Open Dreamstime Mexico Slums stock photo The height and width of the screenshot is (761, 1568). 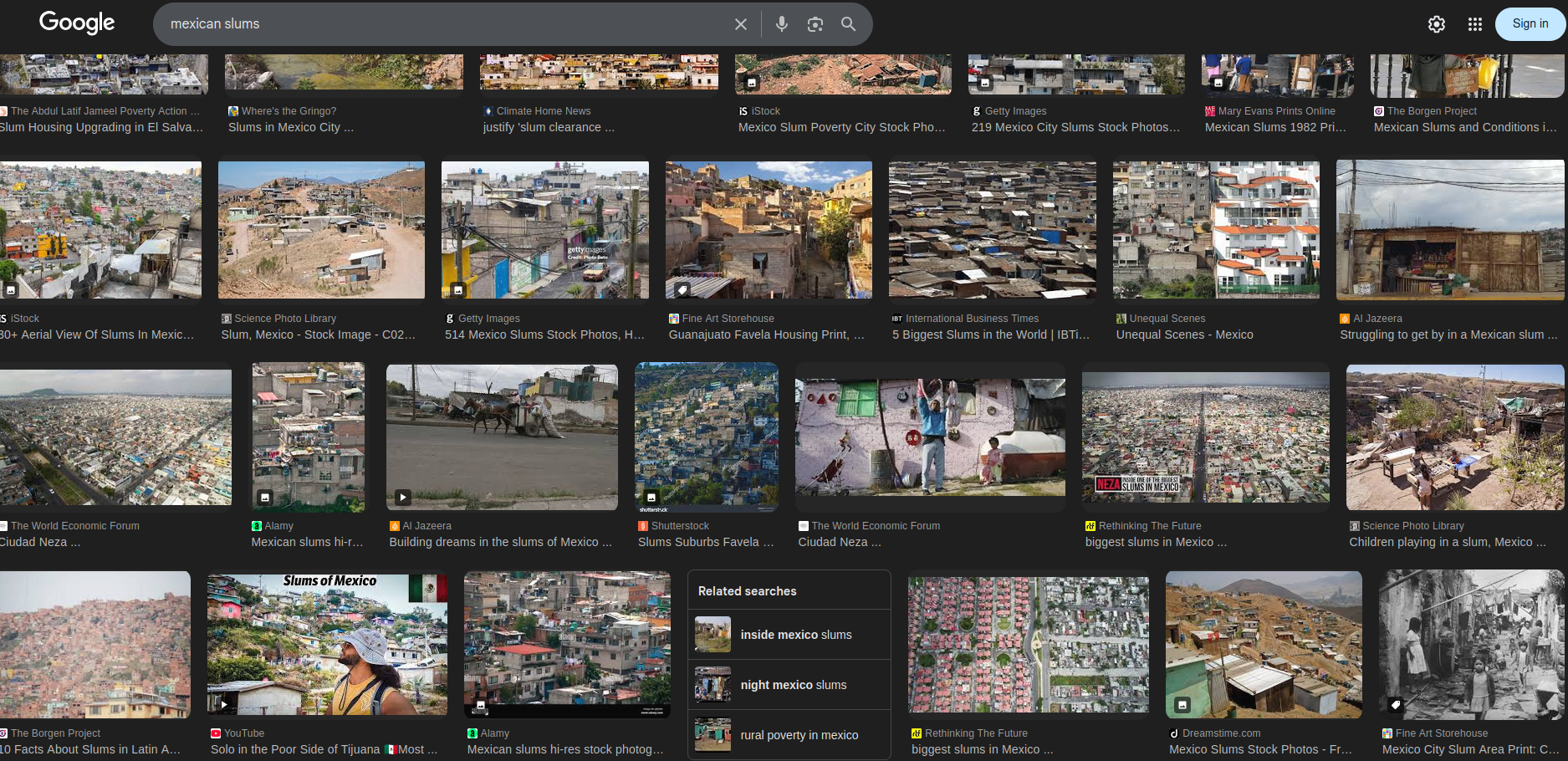tap(1264, 645)
